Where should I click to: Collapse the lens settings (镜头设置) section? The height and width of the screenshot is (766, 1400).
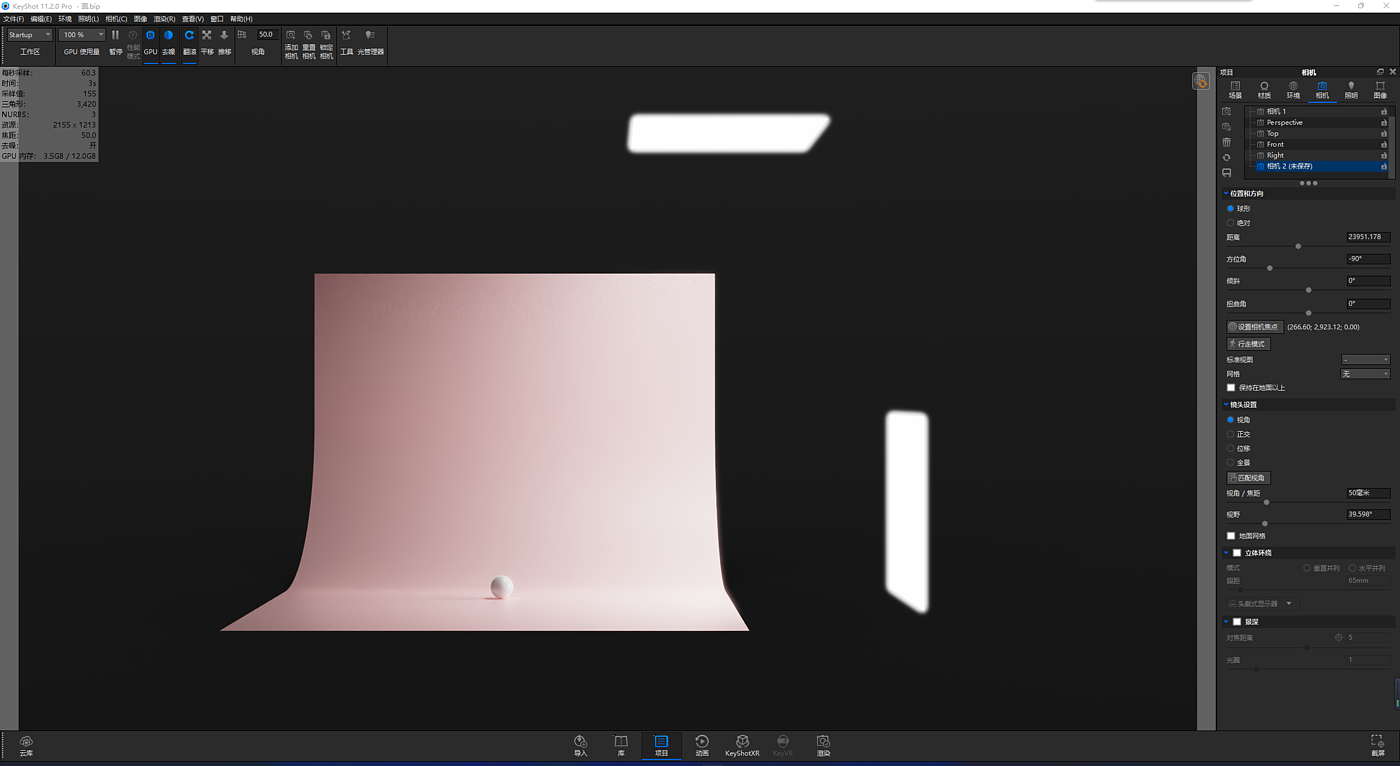pos(1227,405)
